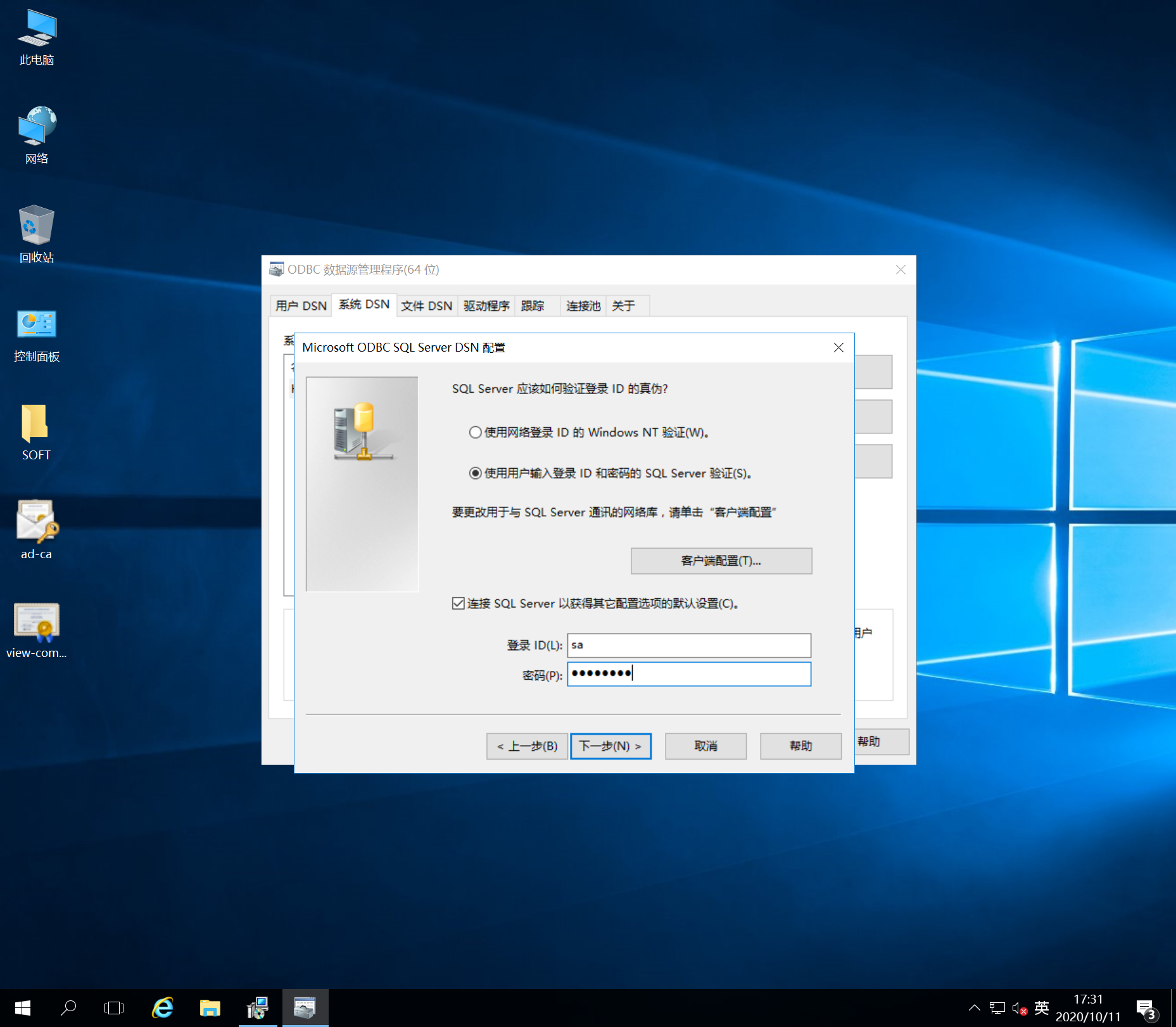Show hidden tray icons chevron

pos(974,1008)
